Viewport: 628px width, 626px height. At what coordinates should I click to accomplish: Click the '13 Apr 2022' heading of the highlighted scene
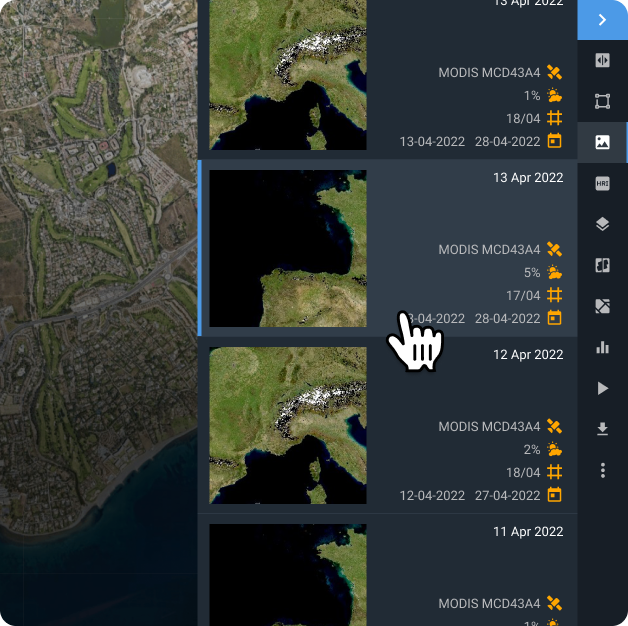tap(528, 177)
